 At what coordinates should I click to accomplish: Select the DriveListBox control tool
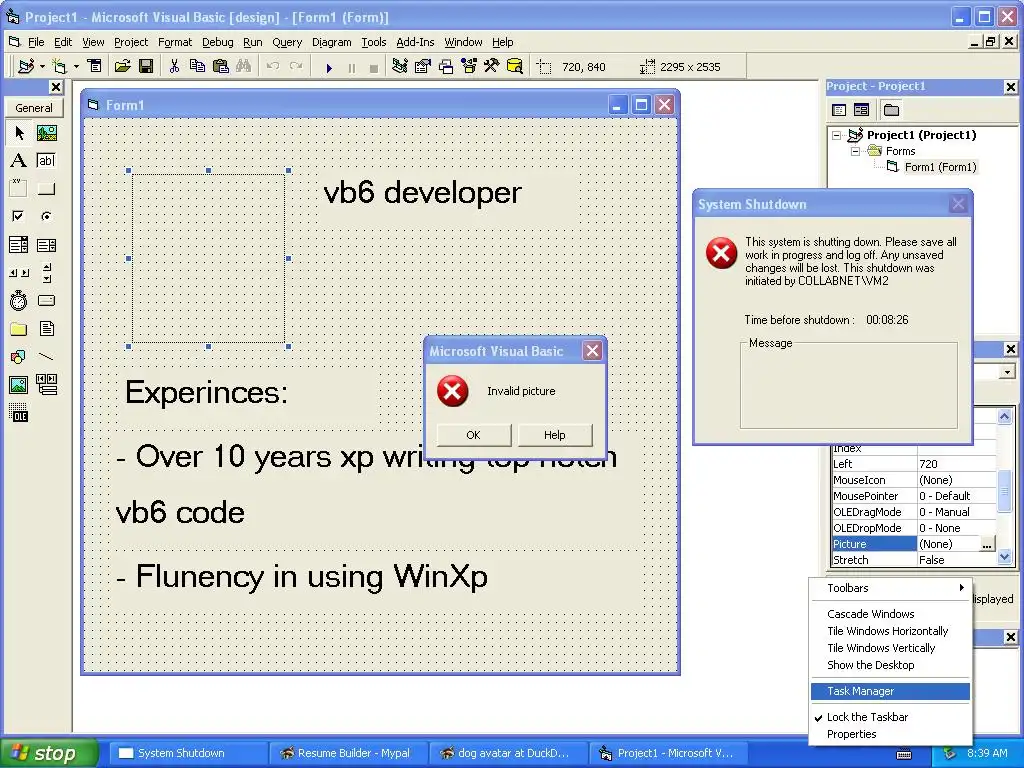coord(46,300)
